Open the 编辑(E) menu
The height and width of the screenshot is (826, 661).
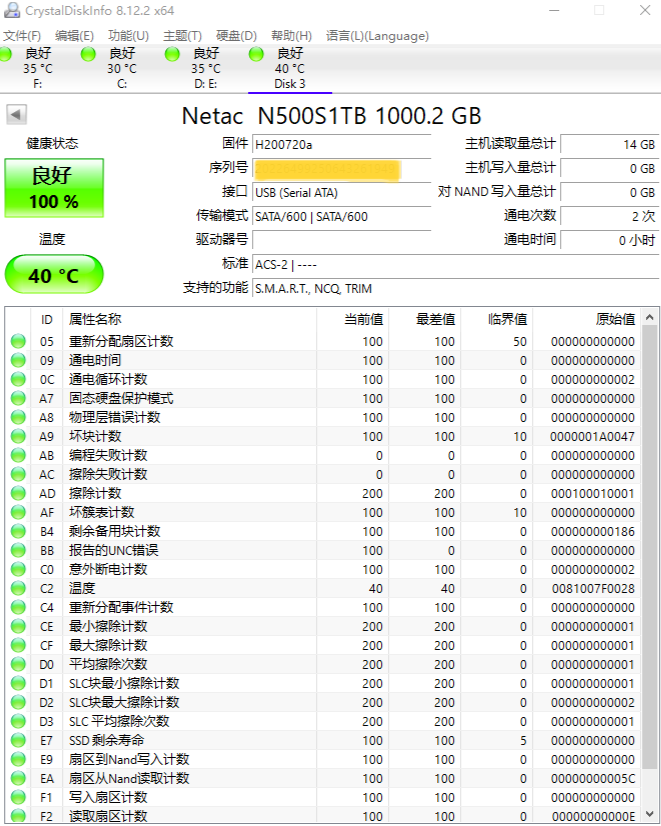74,36
